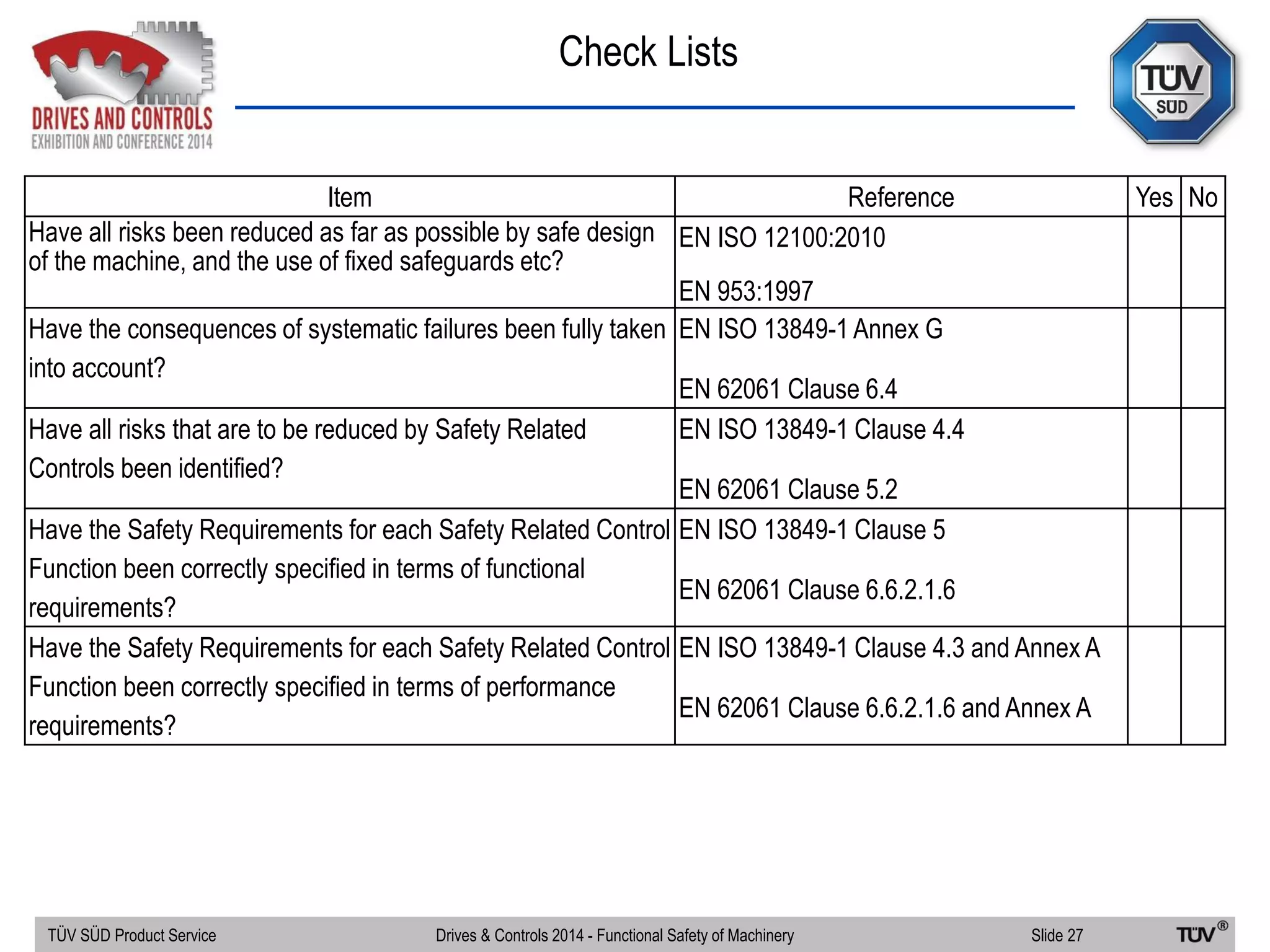
Task: Select 'EN 62061 Clause 6.4' reference
Action: 788,389
